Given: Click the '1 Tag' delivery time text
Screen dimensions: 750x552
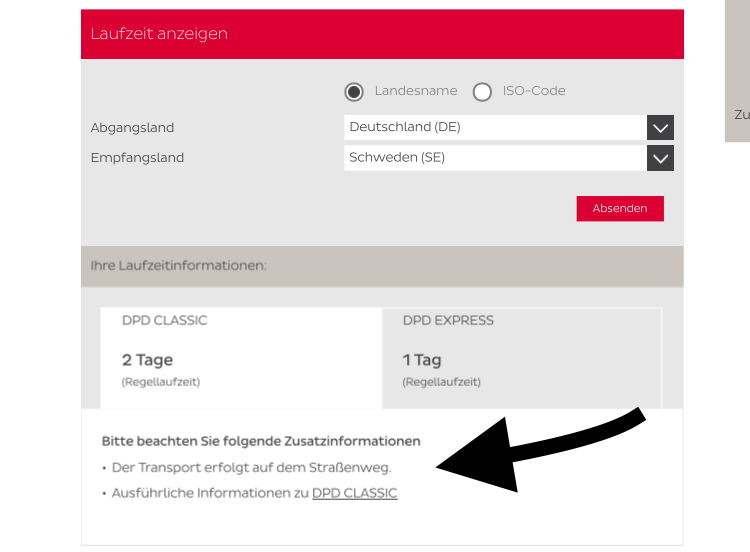Looking at the screenshot, I should [x=422, y=360].
